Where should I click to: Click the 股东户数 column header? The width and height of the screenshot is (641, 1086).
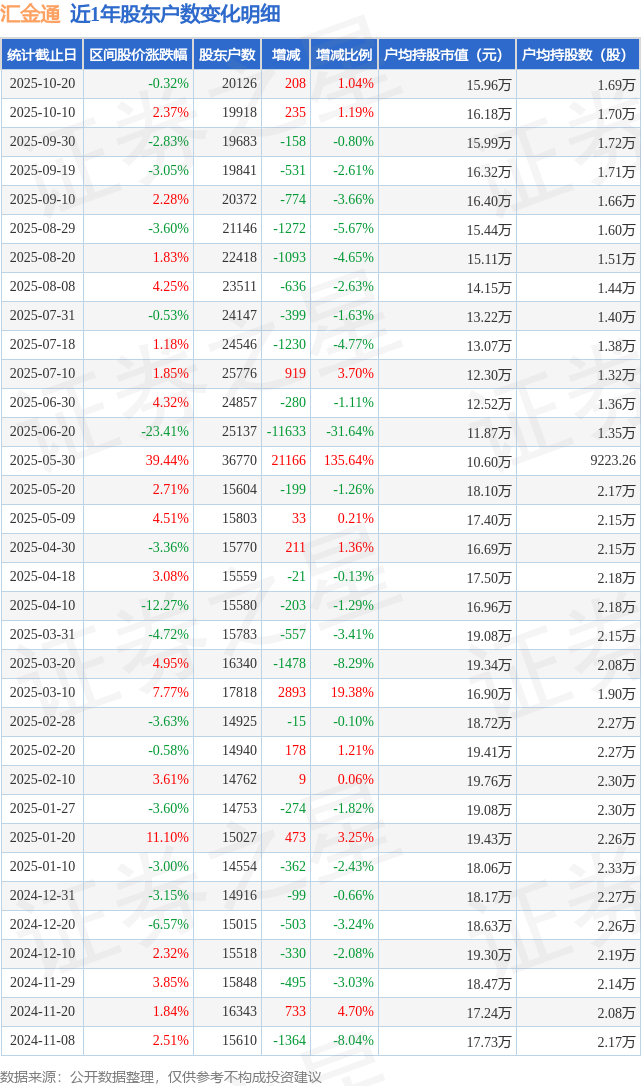click(x=227, y=55)
